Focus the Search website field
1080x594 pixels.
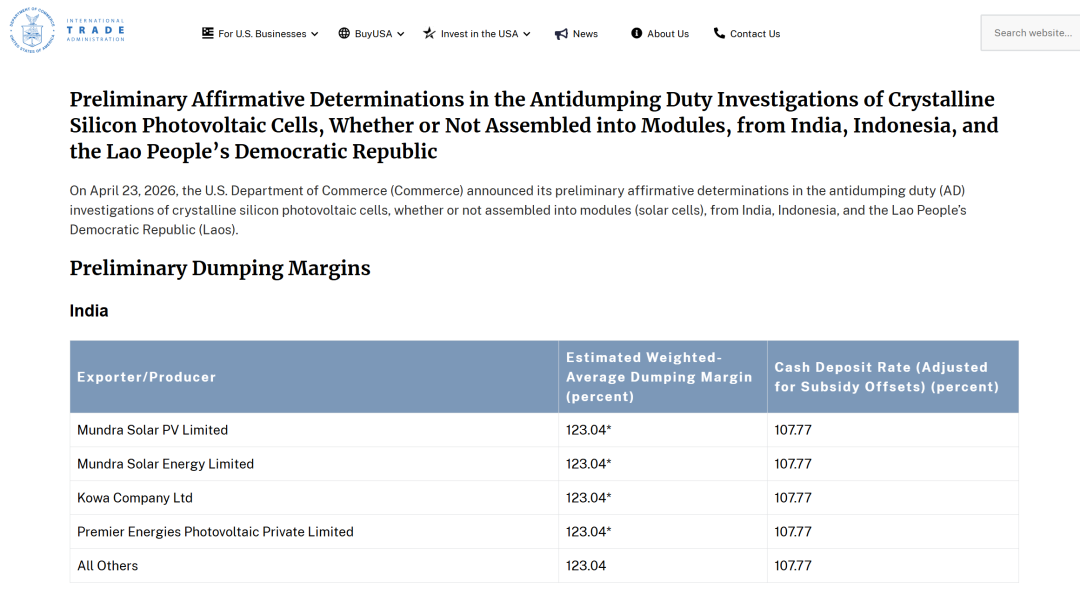click(1030, 33)
